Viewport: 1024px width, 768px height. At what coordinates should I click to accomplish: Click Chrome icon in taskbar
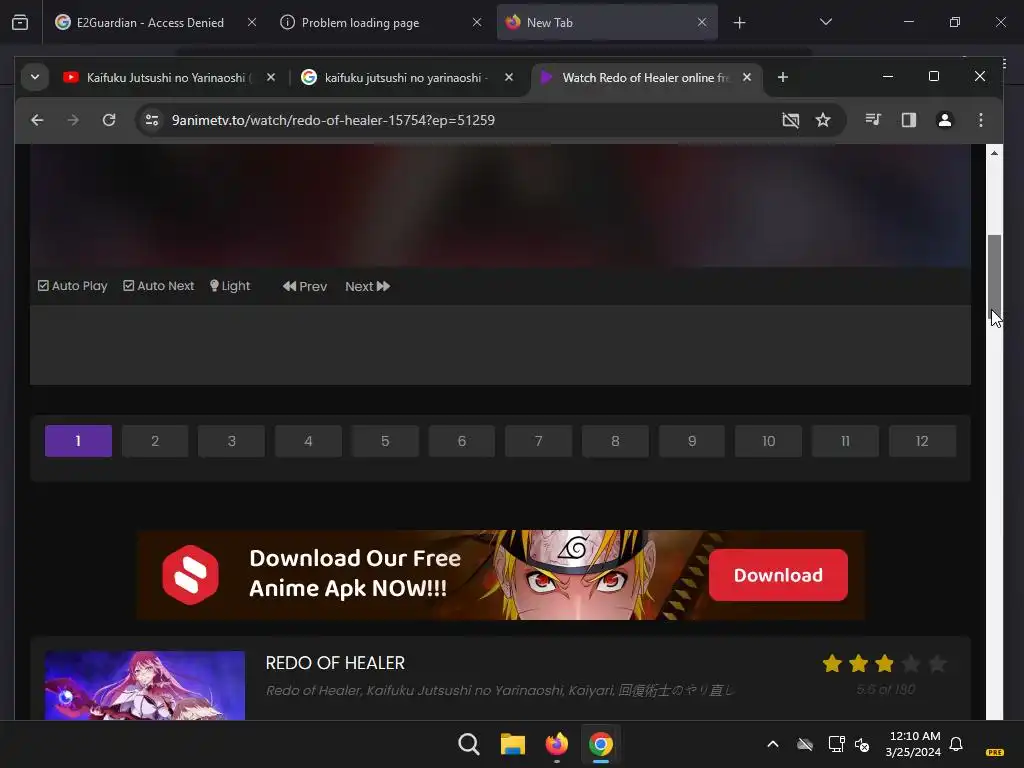601,744
